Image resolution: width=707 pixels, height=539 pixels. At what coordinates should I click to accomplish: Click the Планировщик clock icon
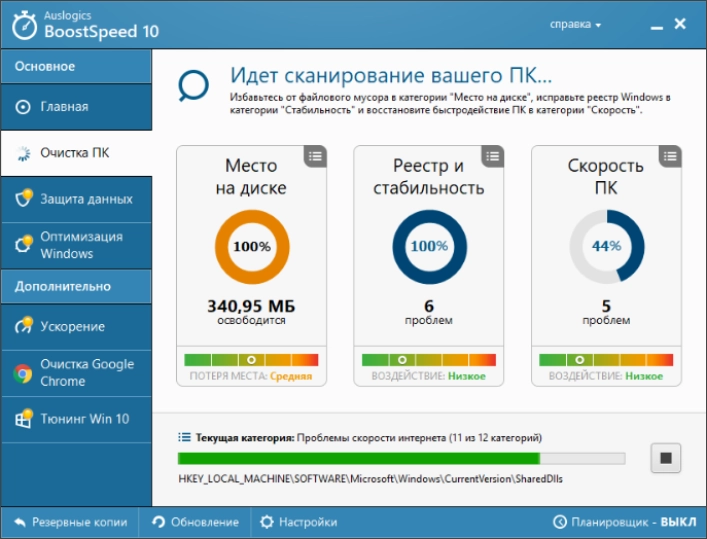pyautogui.click(x=560, y=522)
